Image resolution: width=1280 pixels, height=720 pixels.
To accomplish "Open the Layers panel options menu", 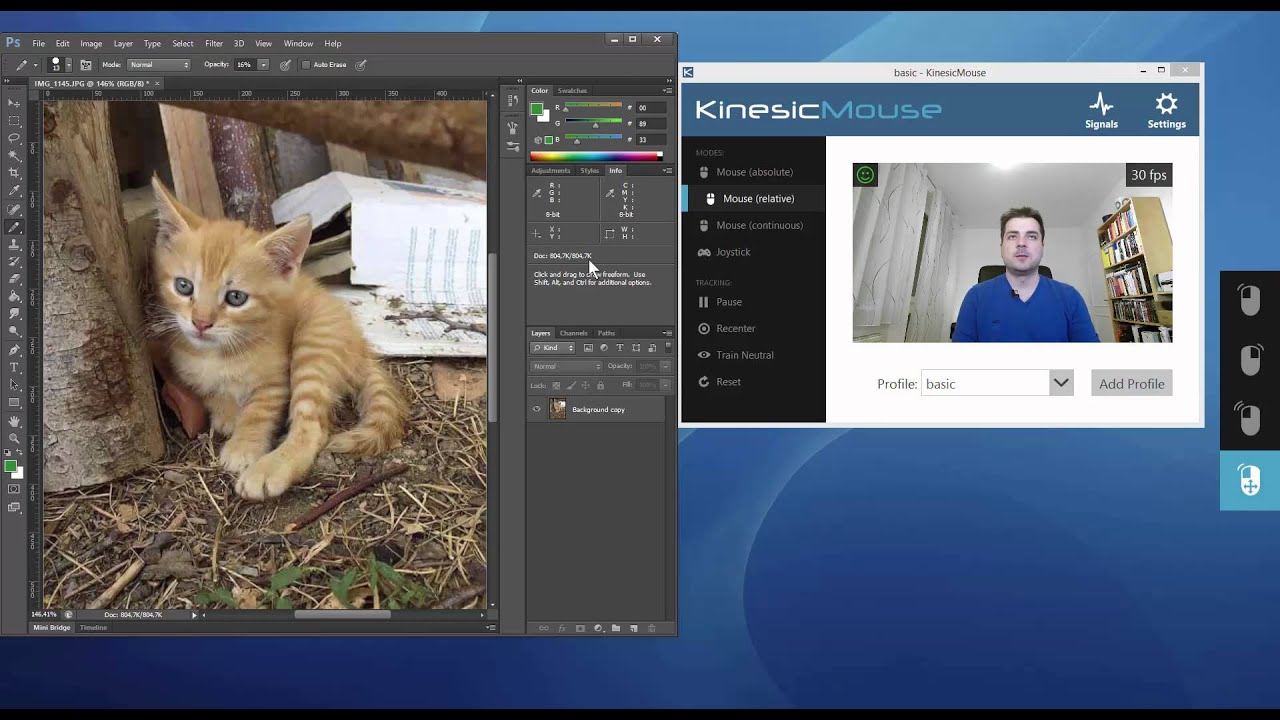I will coord(667,333).
